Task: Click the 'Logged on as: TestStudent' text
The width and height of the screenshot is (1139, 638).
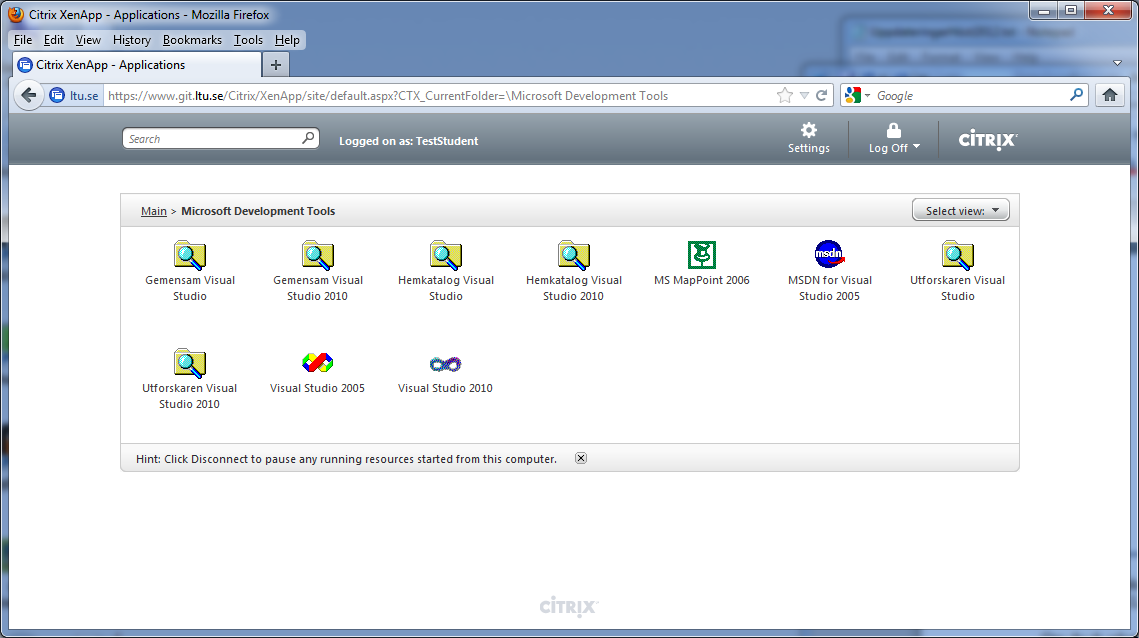Action: [x=408, y=141]
